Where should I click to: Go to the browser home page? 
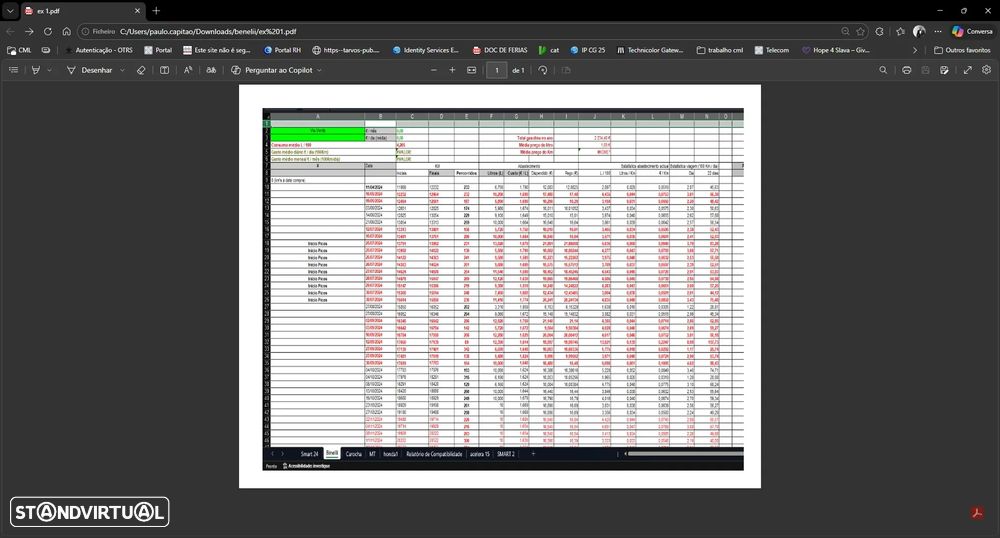click(x=66, y=31)
